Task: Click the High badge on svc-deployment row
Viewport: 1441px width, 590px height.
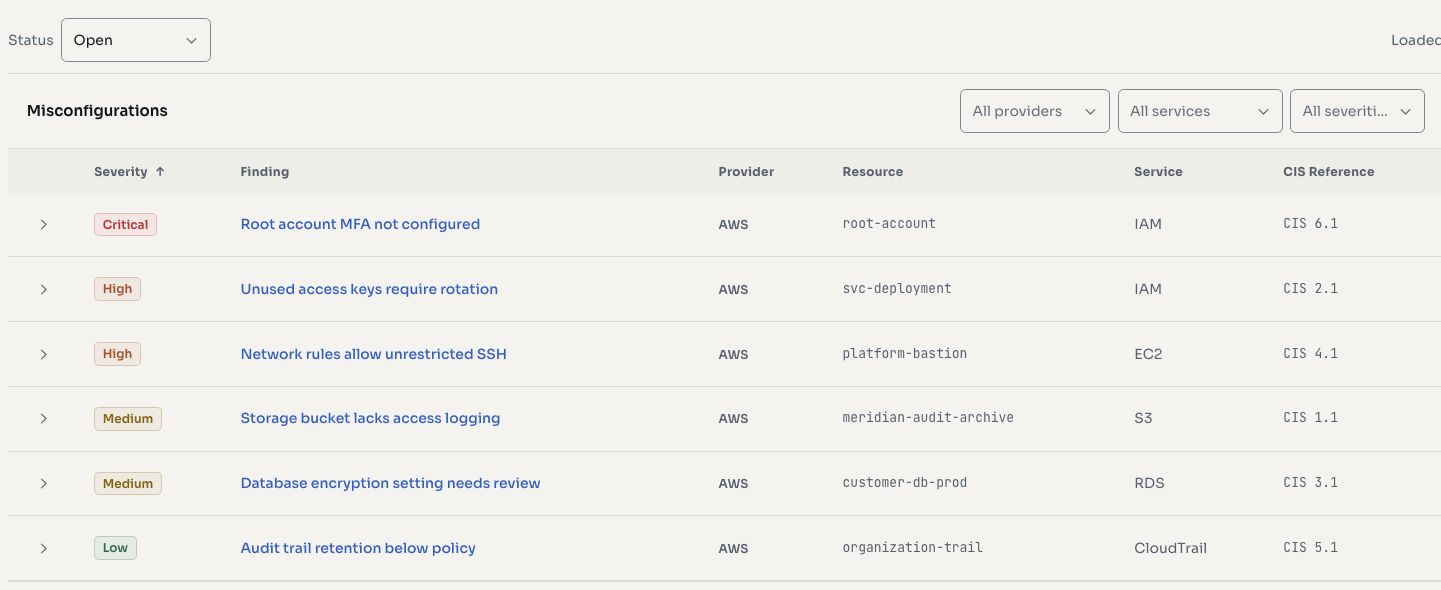Action: (x=117, y=289)
